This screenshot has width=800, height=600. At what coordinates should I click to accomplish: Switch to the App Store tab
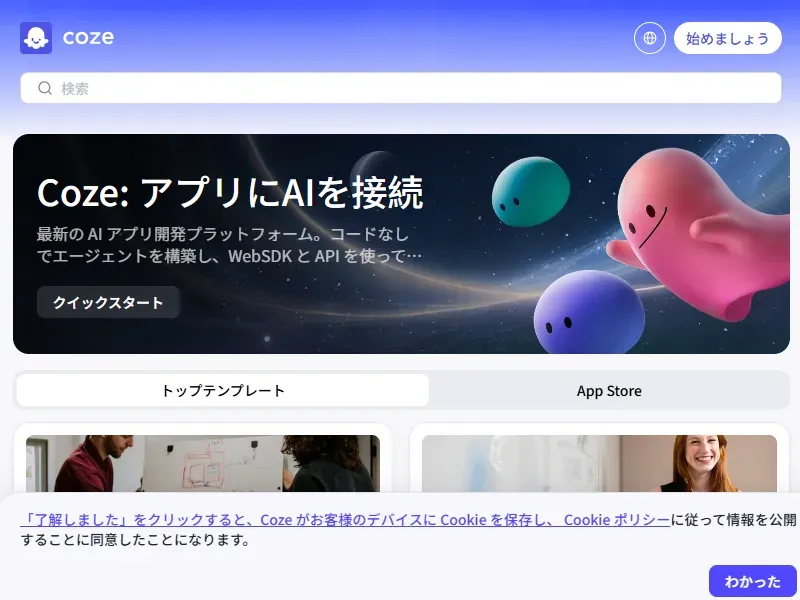609,391
